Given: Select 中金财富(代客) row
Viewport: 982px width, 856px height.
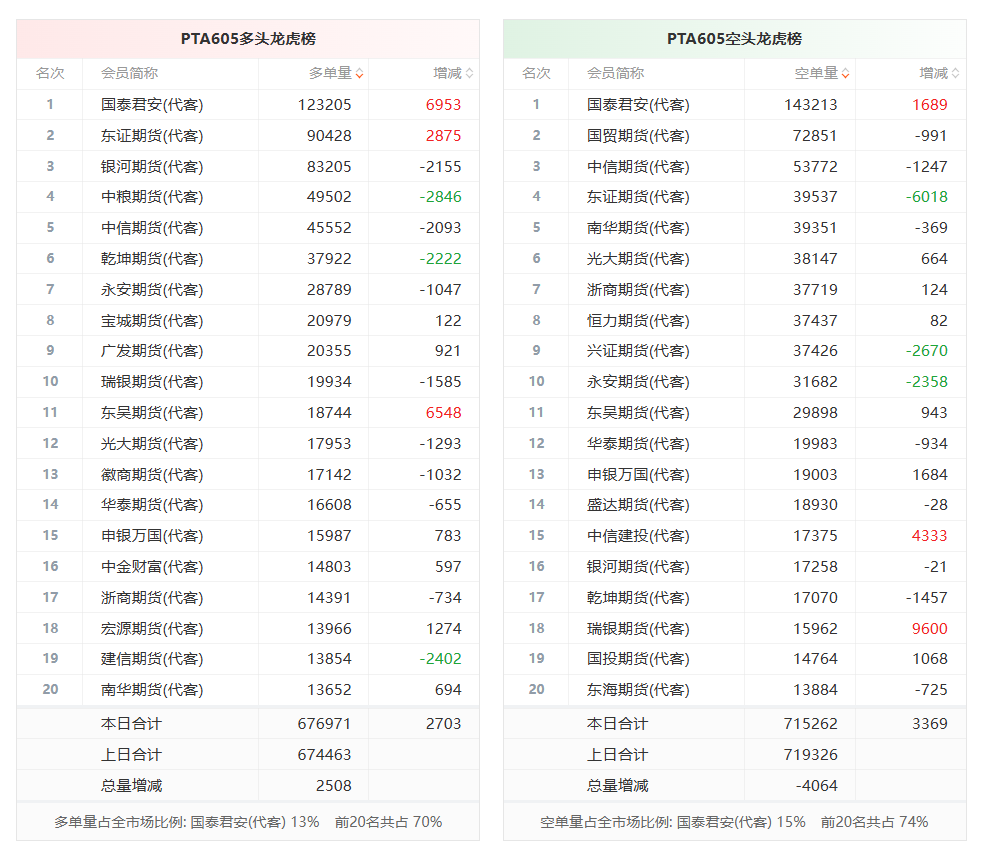Looking at the screenshot, I should pyautogui.click(x=248, y=567).
